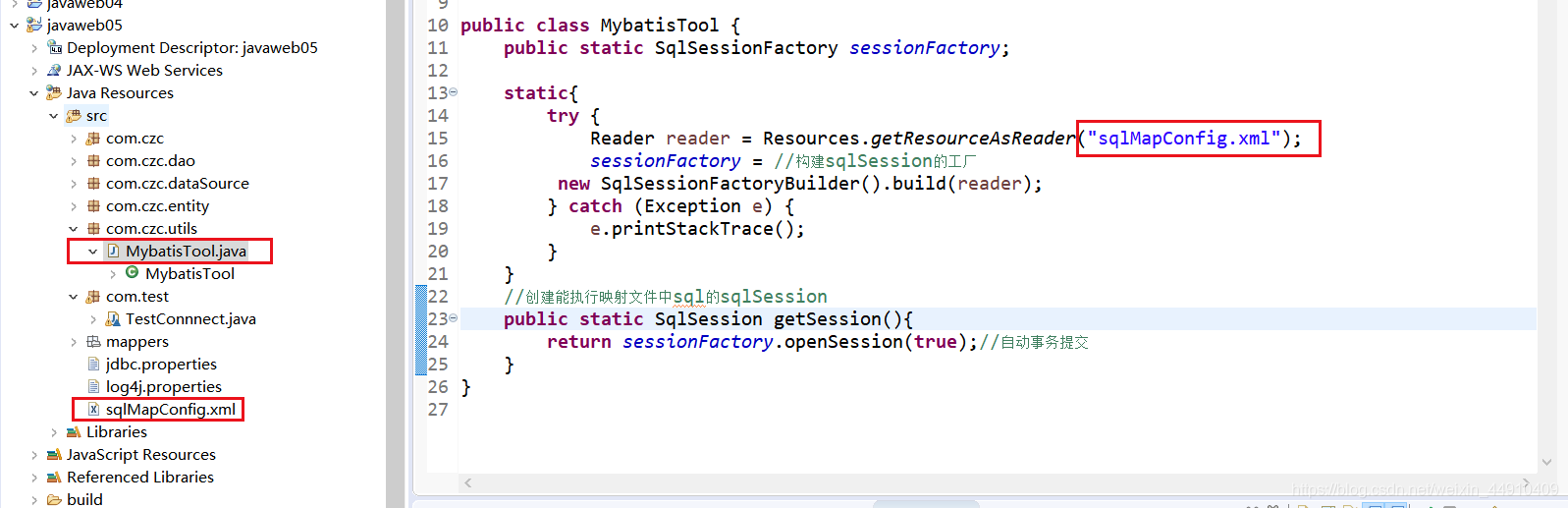Expand JavaScript Resources node
This screenshot has height=508, width=1568.
(x=34, y=455)
